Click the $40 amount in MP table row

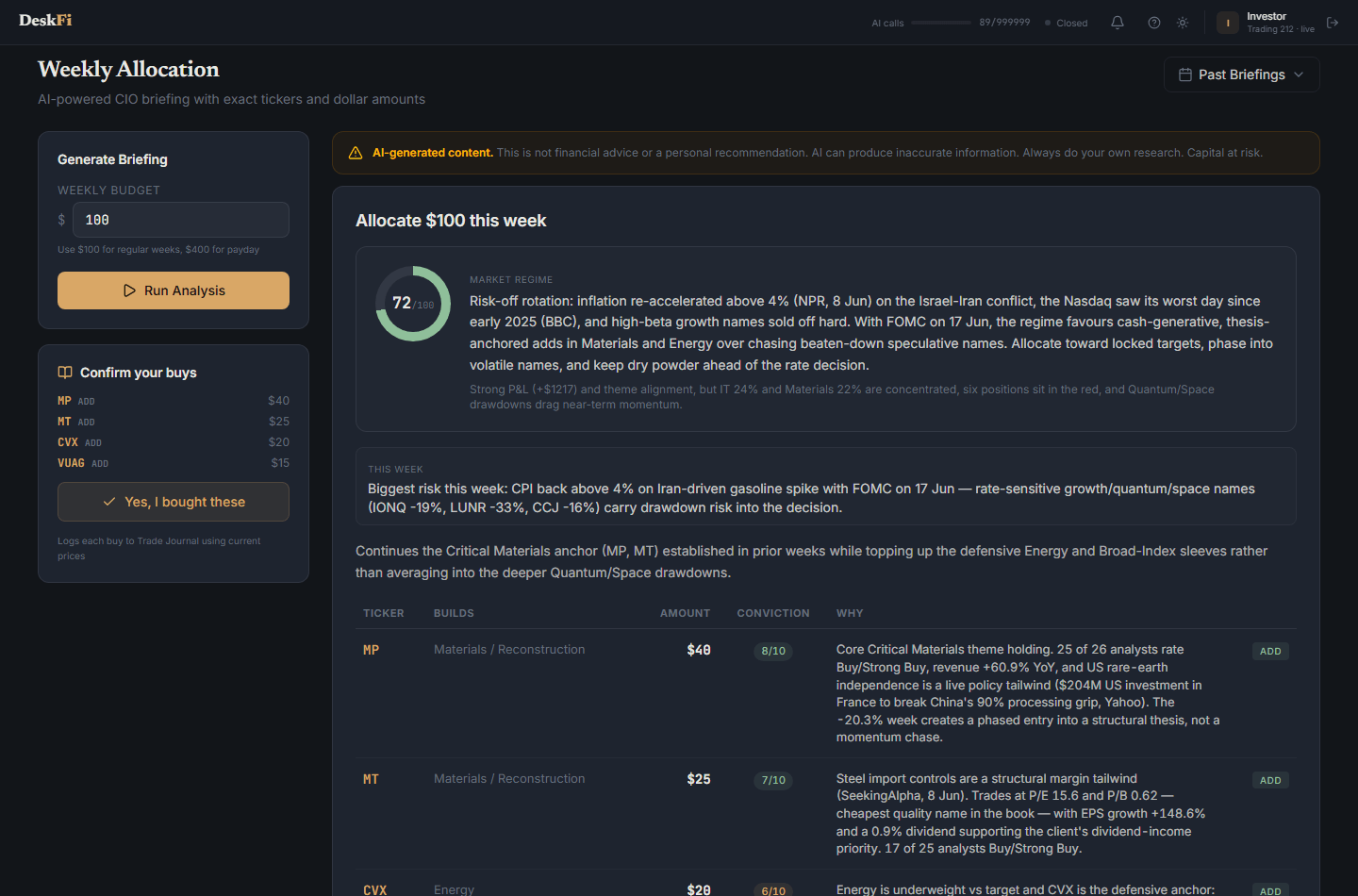click(699, 650)
